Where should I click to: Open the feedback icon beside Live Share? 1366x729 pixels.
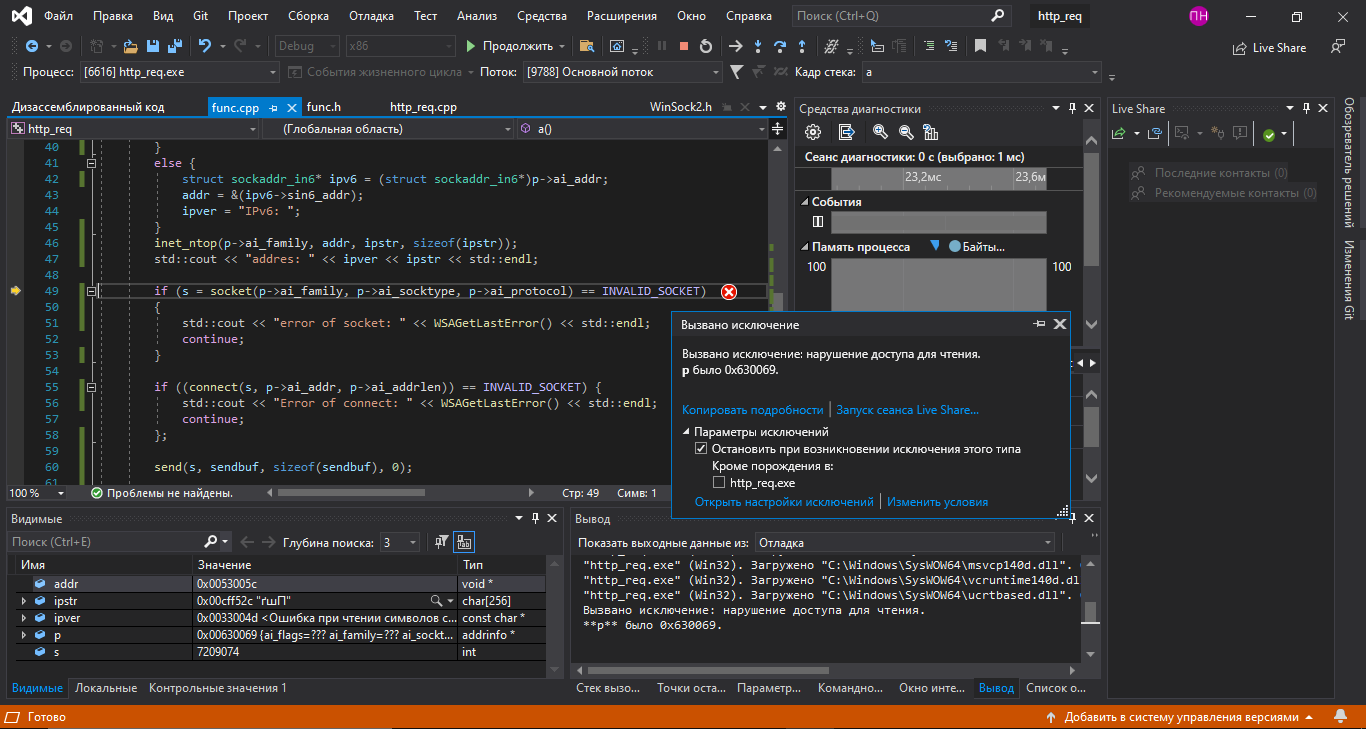1338,47
